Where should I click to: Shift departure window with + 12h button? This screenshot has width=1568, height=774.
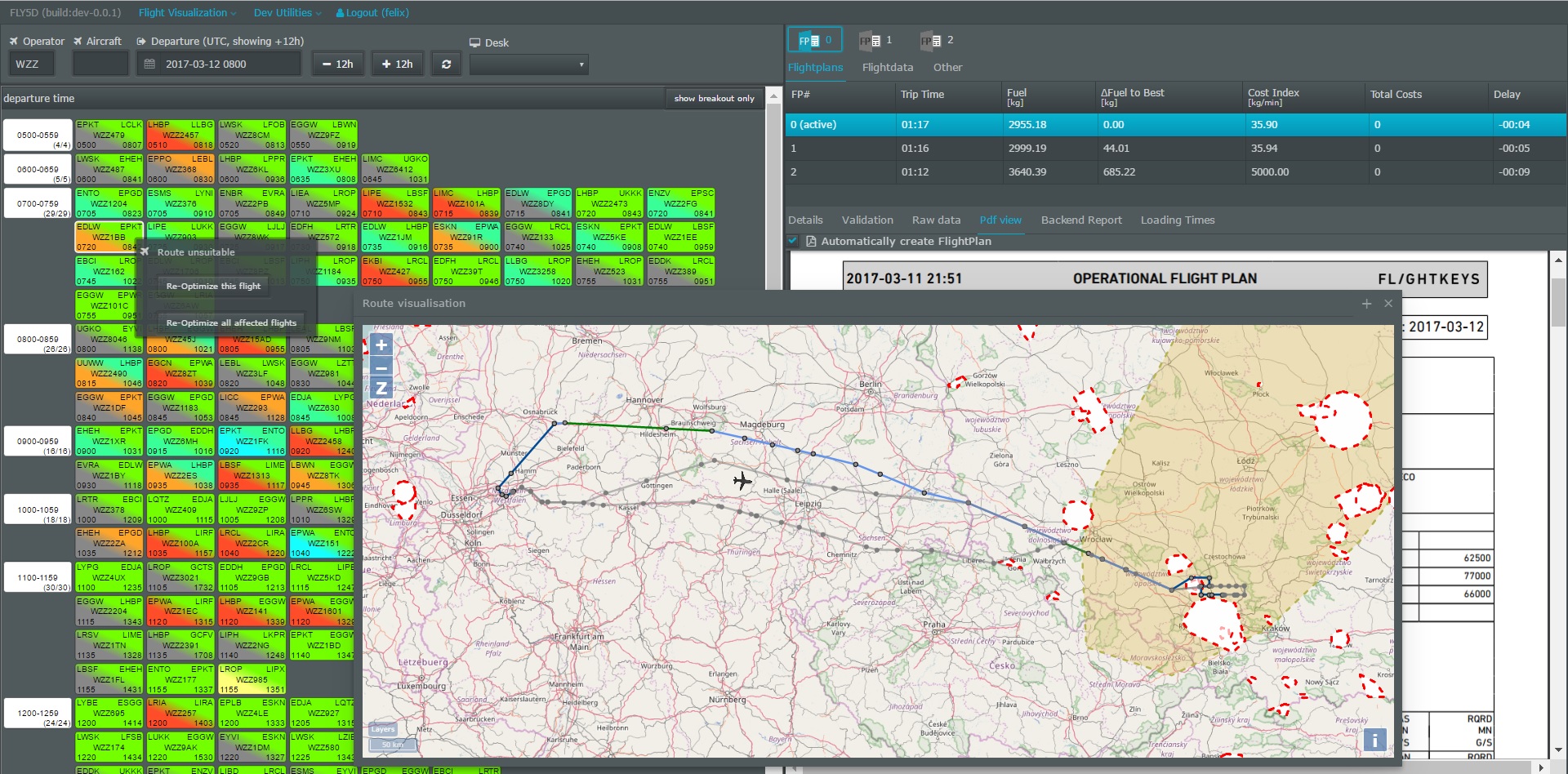click(x=397, y=64)
